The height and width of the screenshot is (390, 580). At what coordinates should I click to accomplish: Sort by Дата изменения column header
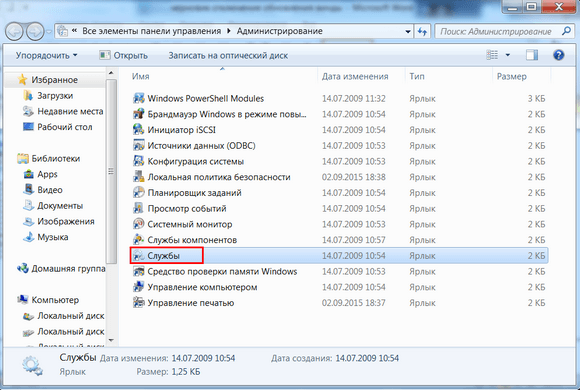click(355, 76)
